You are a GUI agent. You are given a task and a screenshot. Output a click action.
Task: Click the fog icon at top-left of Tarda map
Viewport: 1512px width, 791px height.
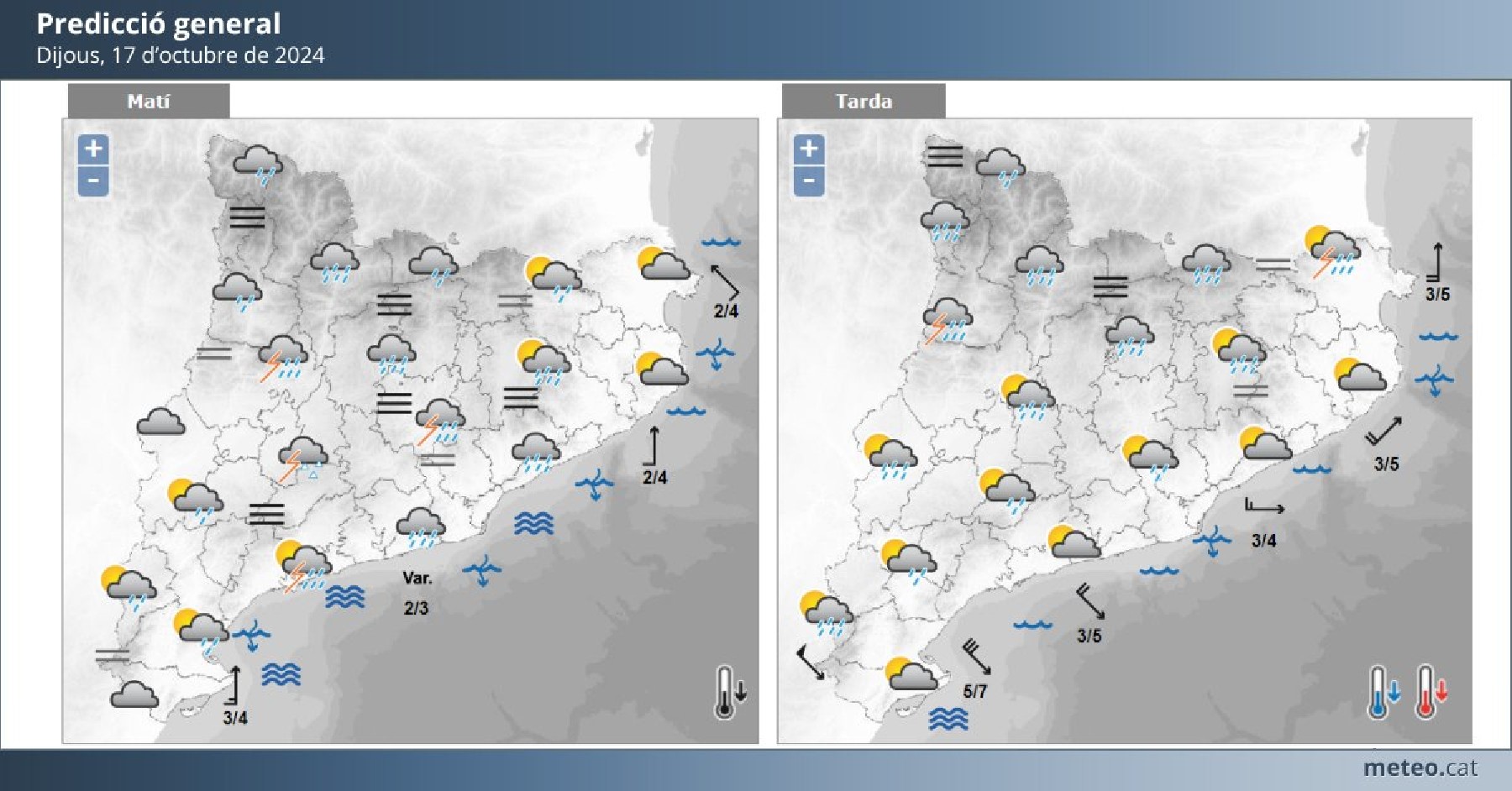(x=944, y=156)
